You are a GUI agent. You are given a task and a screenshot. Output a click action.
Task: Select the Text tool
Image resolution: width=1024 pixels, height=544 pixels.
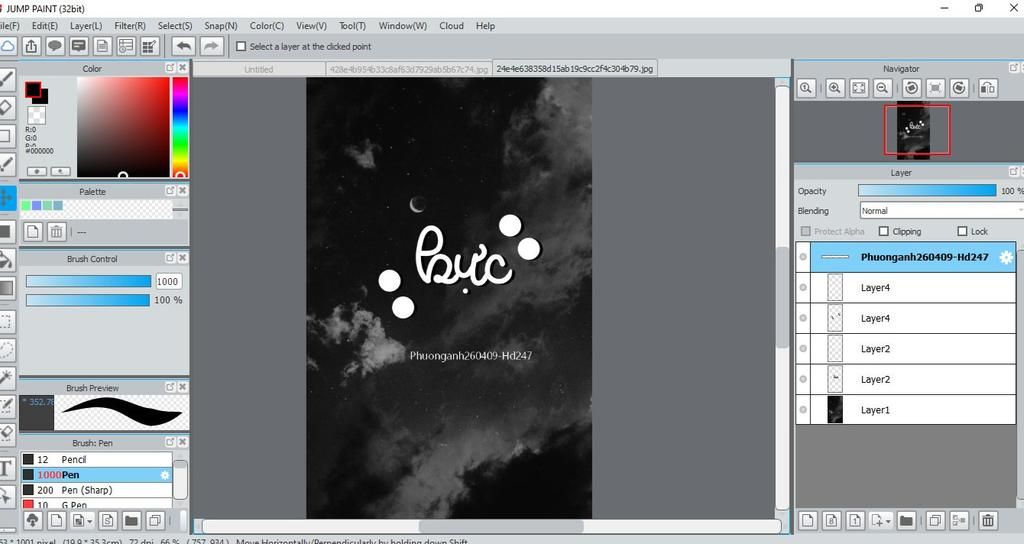[7, 468]
